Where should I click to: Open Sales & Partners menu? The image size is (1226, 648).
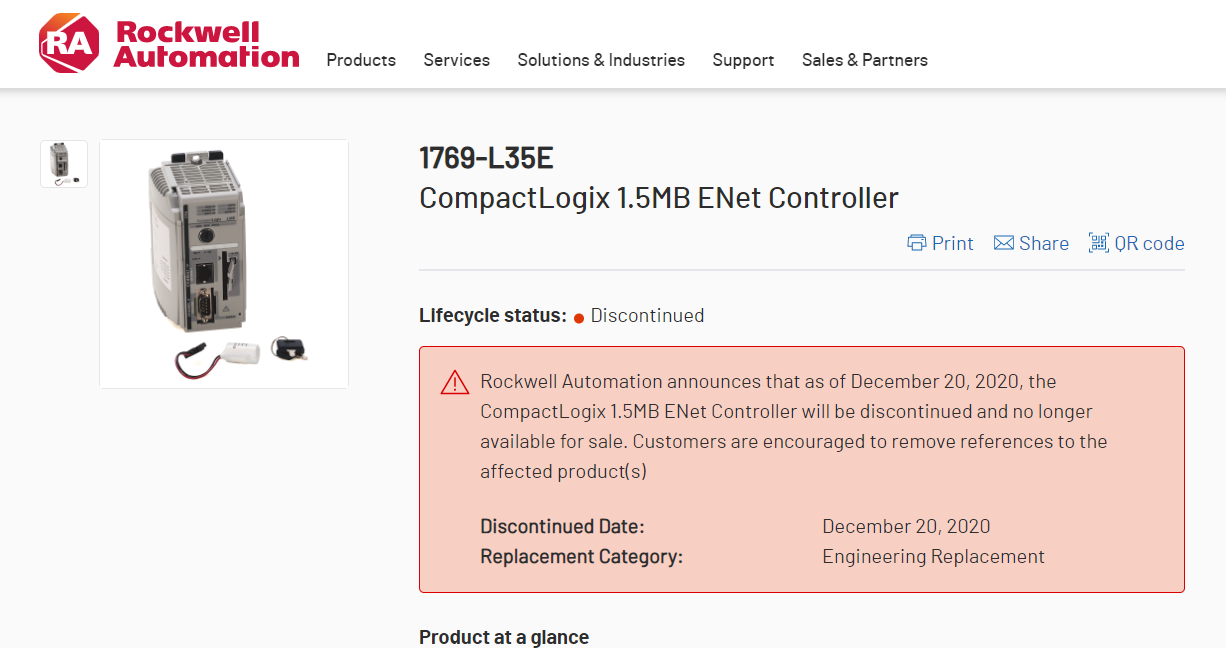pos(864,60)
